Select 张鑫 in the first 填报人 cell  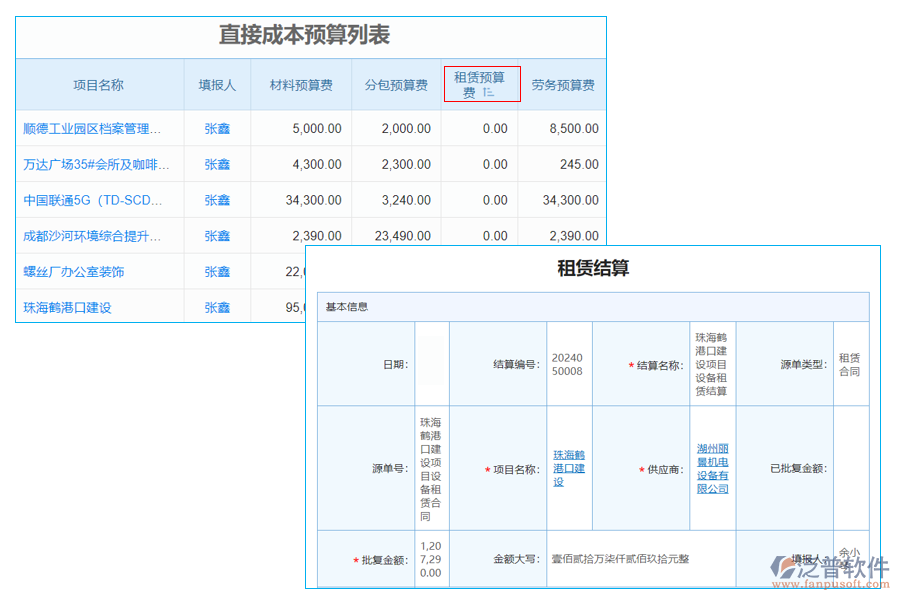click(x=216, y=128)
